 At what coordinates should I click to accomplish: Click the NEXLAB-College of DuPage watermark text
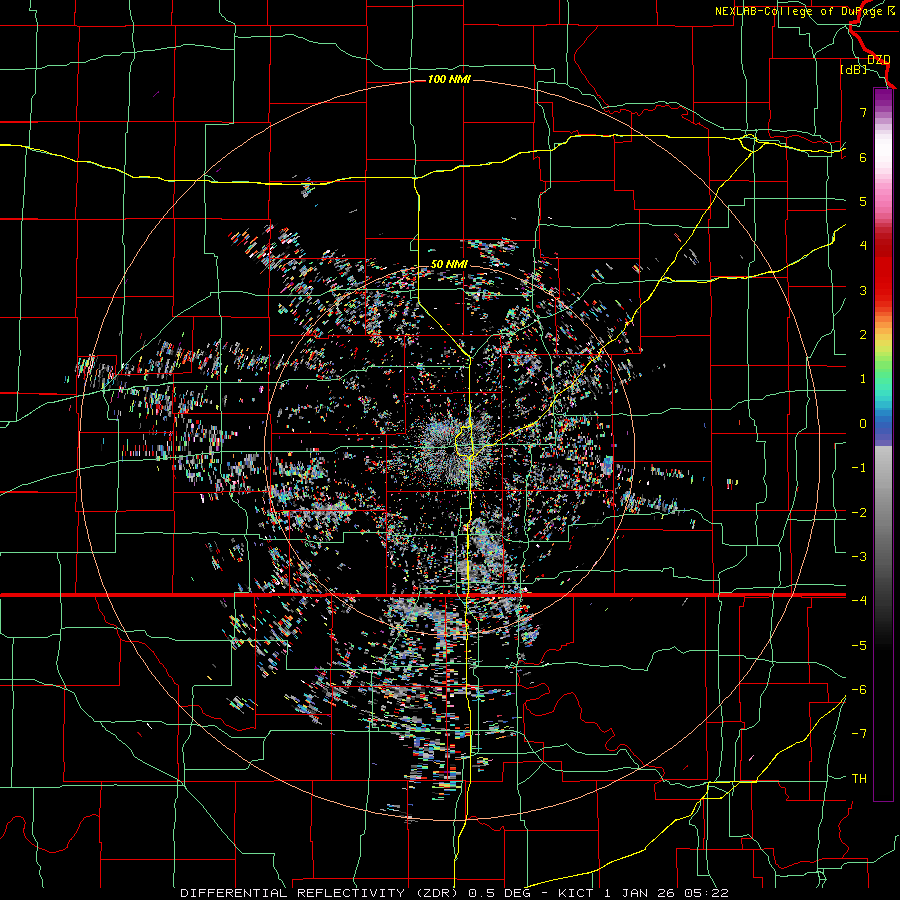click(x=804, y=11)
